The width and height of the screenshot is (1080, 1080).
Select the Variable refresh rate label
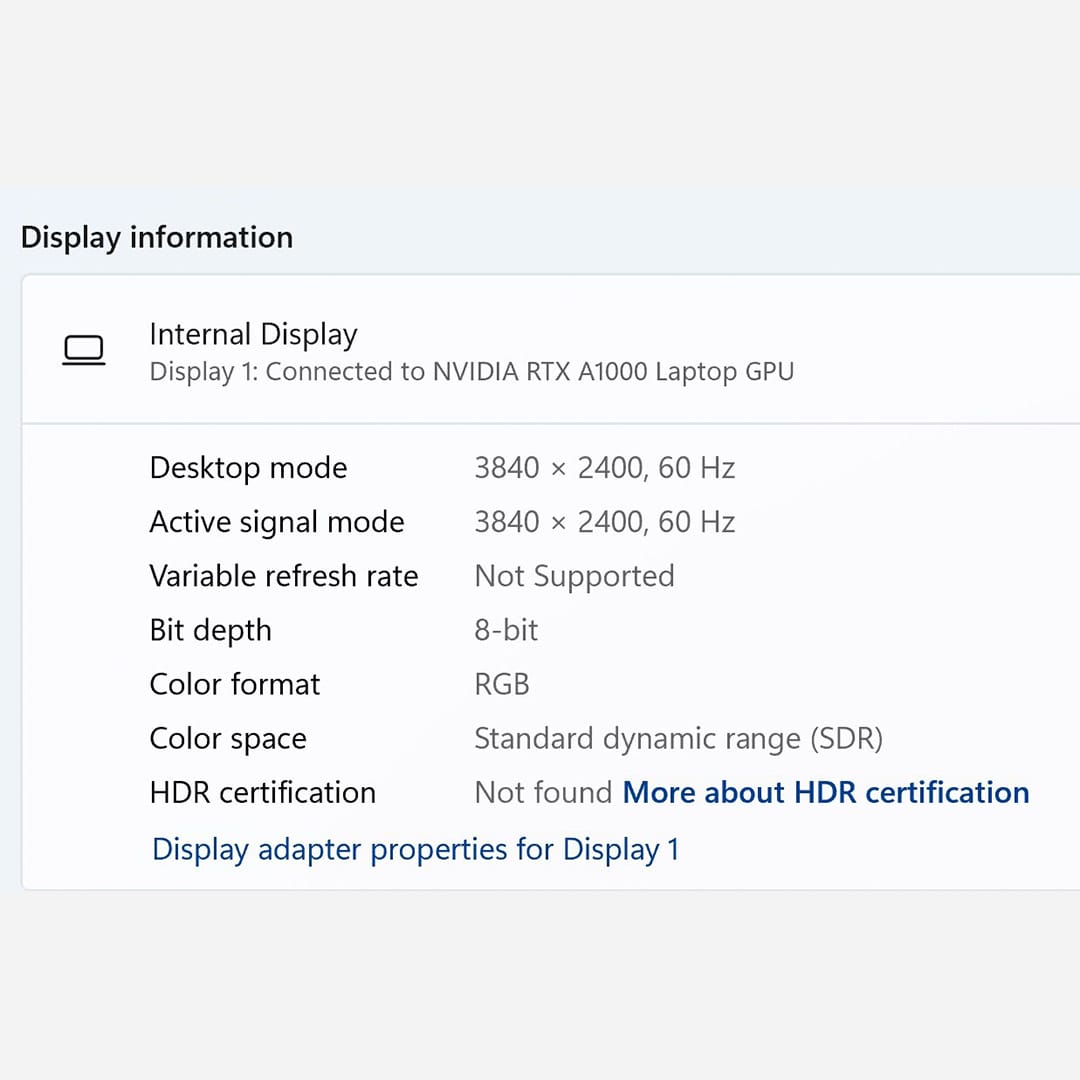coord(284,577)
